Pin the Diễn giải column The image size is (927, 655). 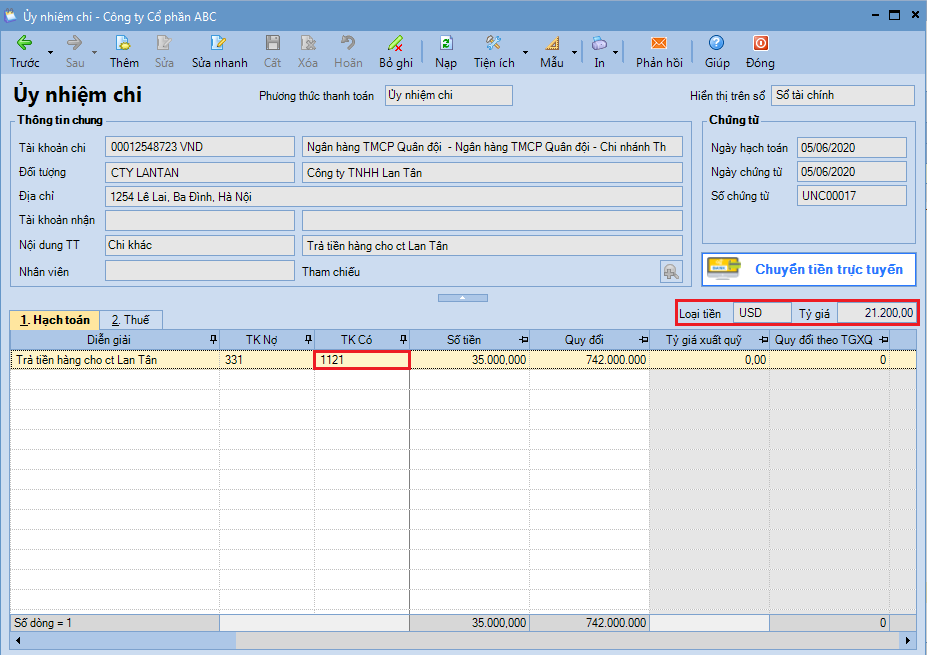point(213,339)
